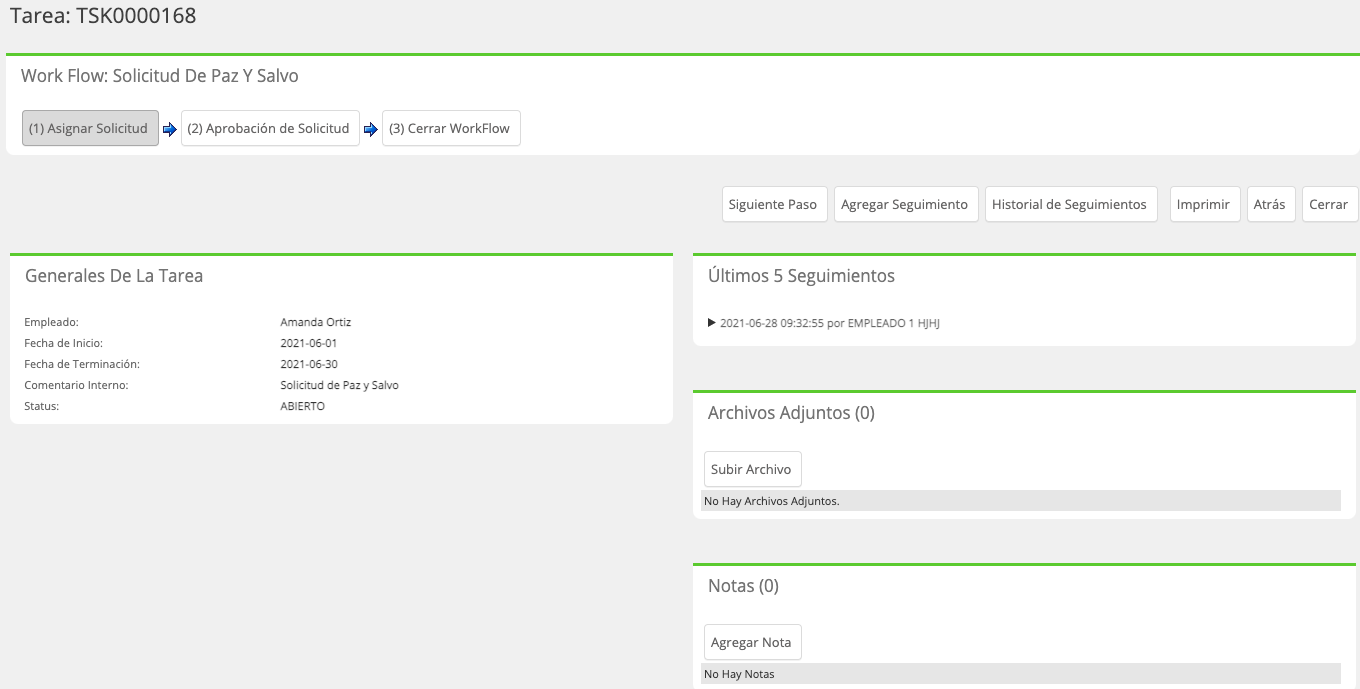
Task: Click the Siguiente Paso button
Action: (x=775, y=204)
